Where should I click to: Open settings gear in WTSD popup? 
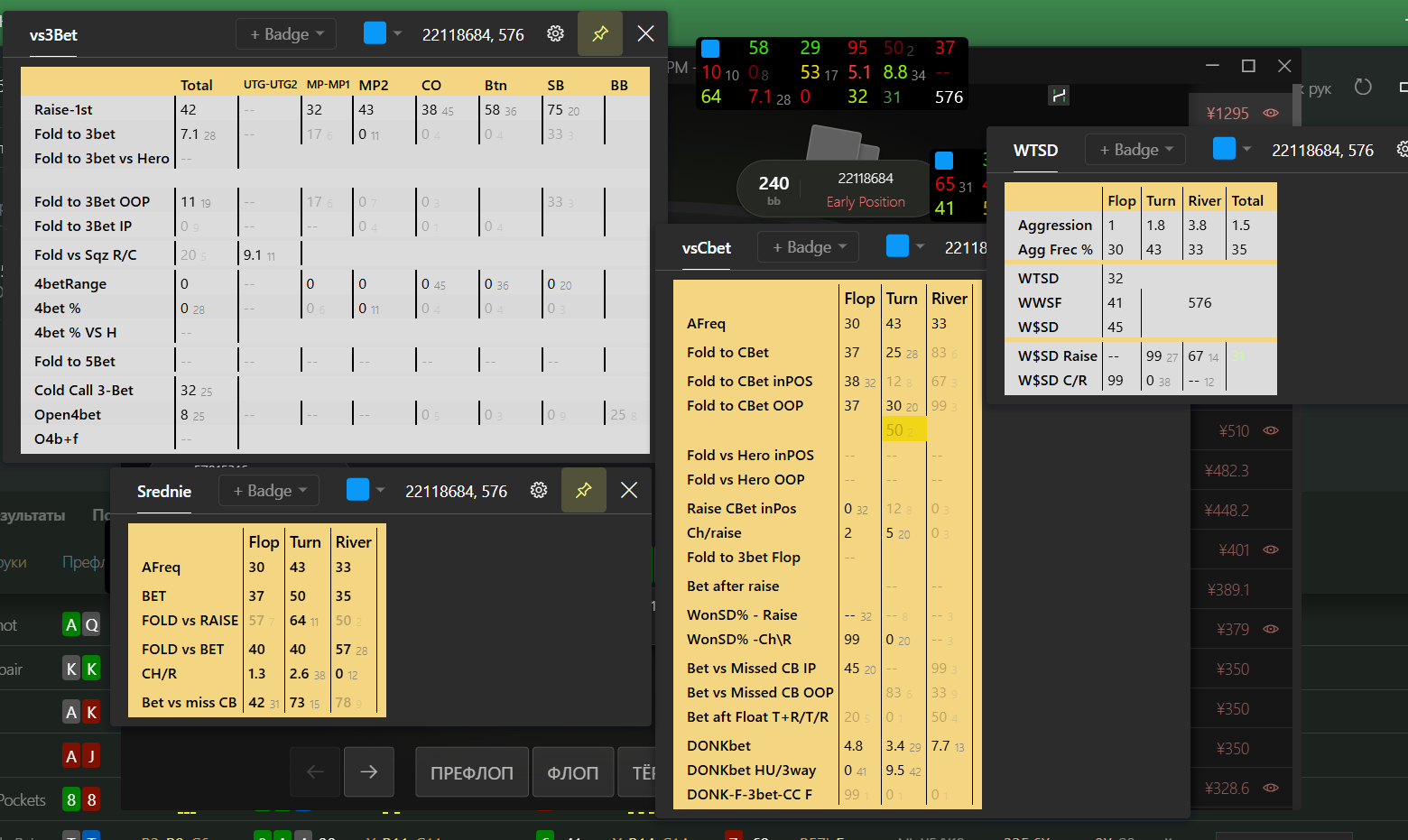(1403, 149)
